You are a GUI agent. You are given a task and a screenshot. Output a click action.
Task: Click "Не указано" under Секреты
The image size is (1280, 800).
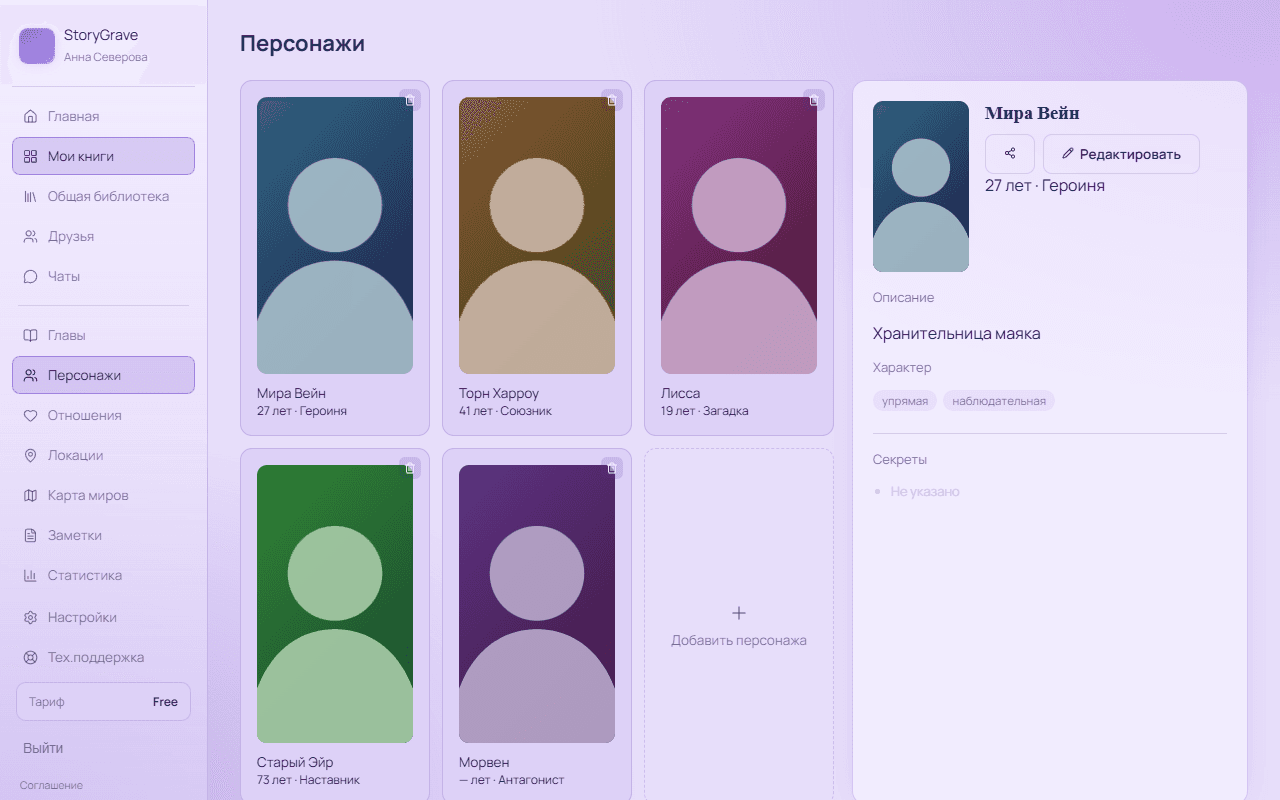tap(925, 492)
